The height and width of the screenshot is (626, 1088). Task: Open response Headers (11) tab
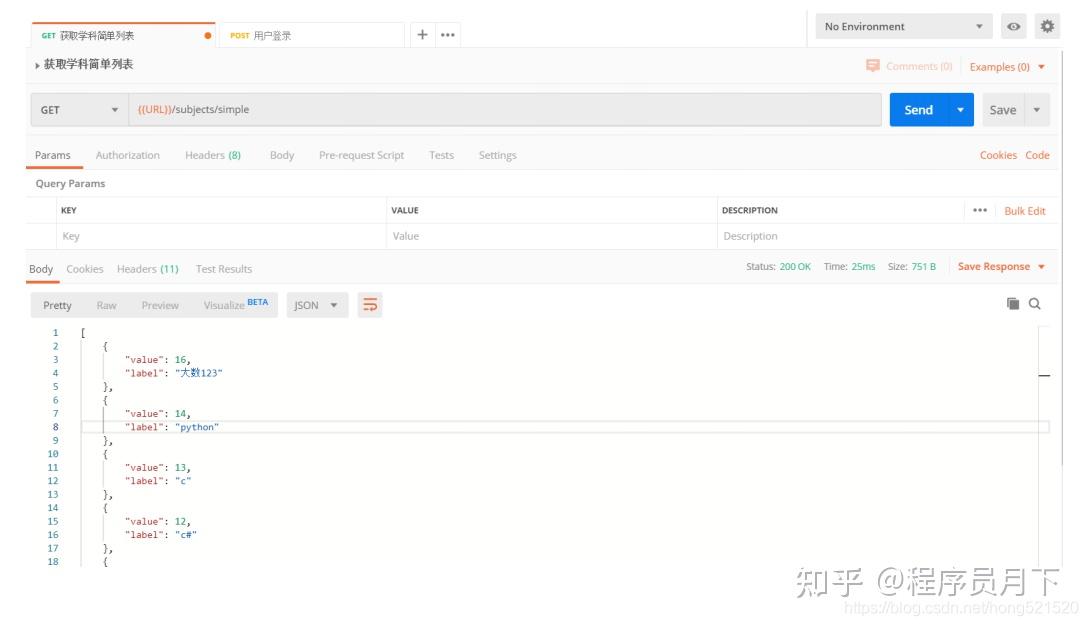point(148,269)
